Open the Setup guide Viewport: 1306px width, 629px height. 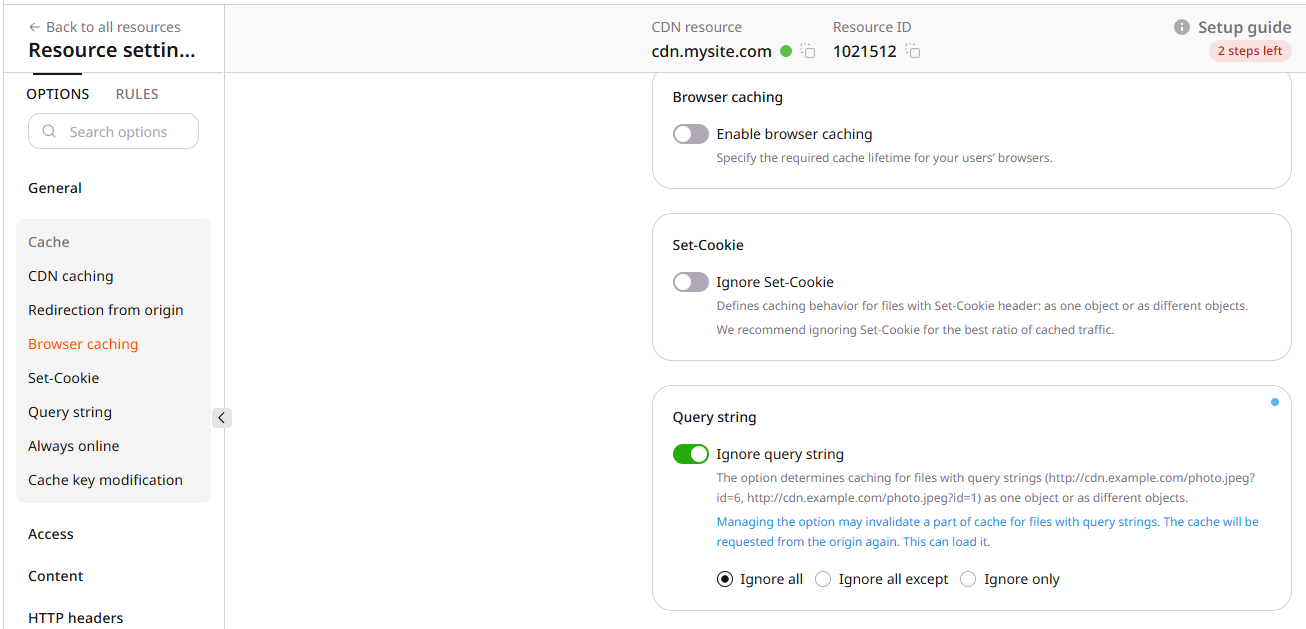pos(1244,27)
